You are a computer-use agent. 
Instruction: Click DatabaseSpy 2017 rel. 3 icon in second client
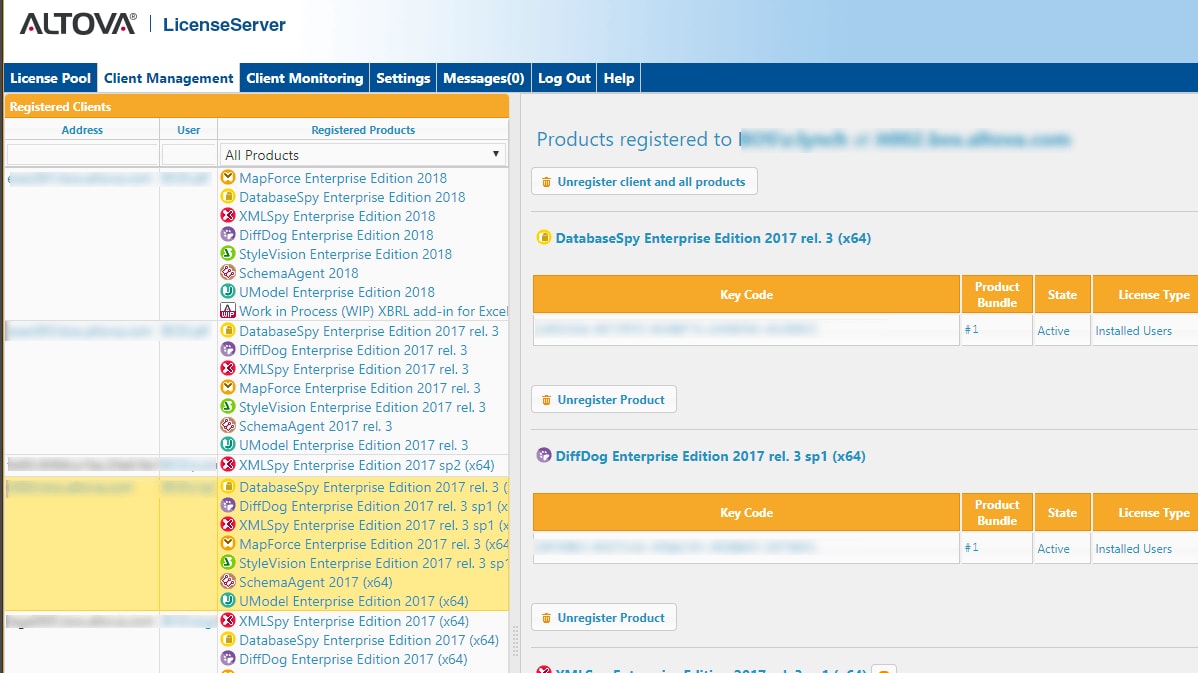click(228, 331)
